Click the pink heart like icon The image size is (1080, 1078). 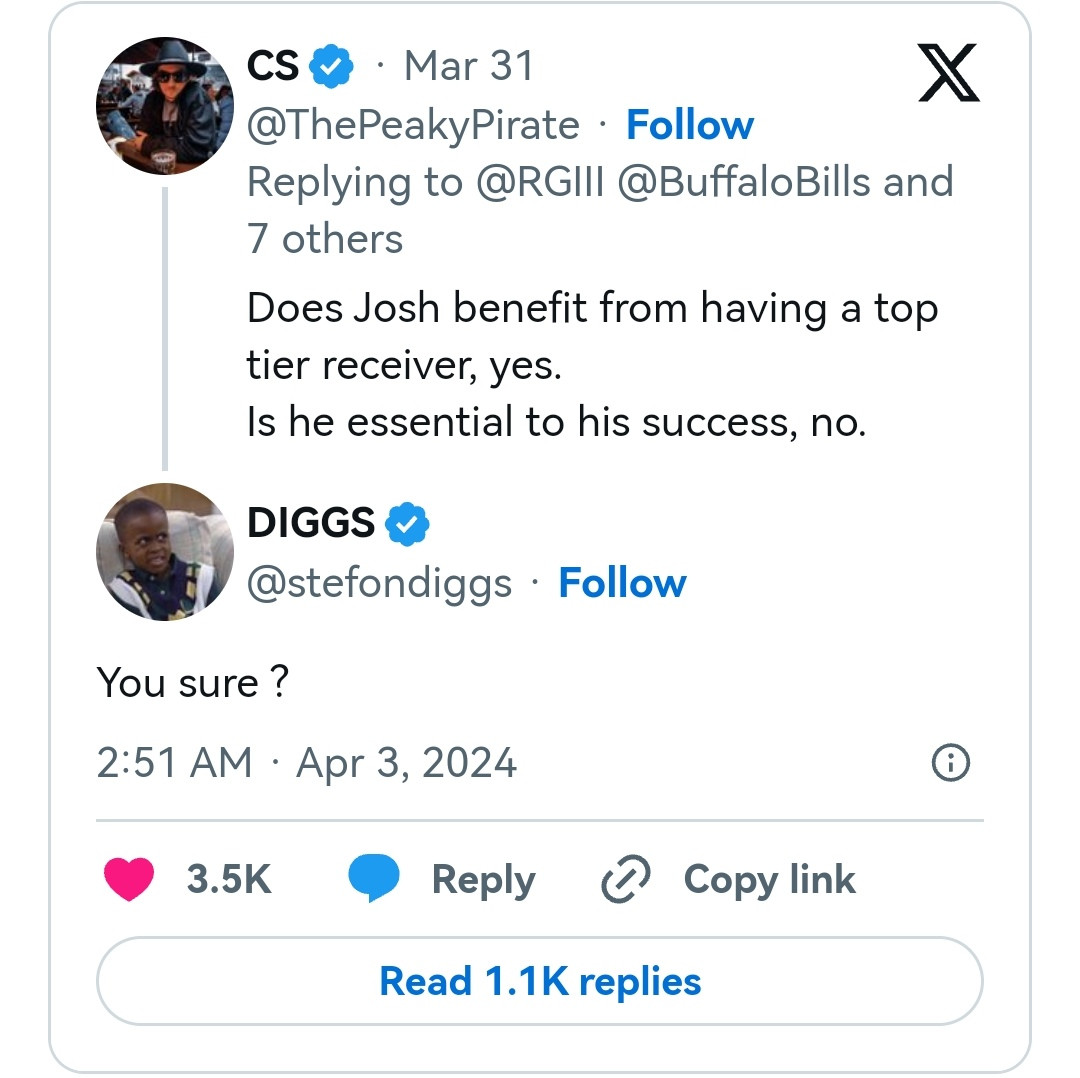[x=129, y=880]
